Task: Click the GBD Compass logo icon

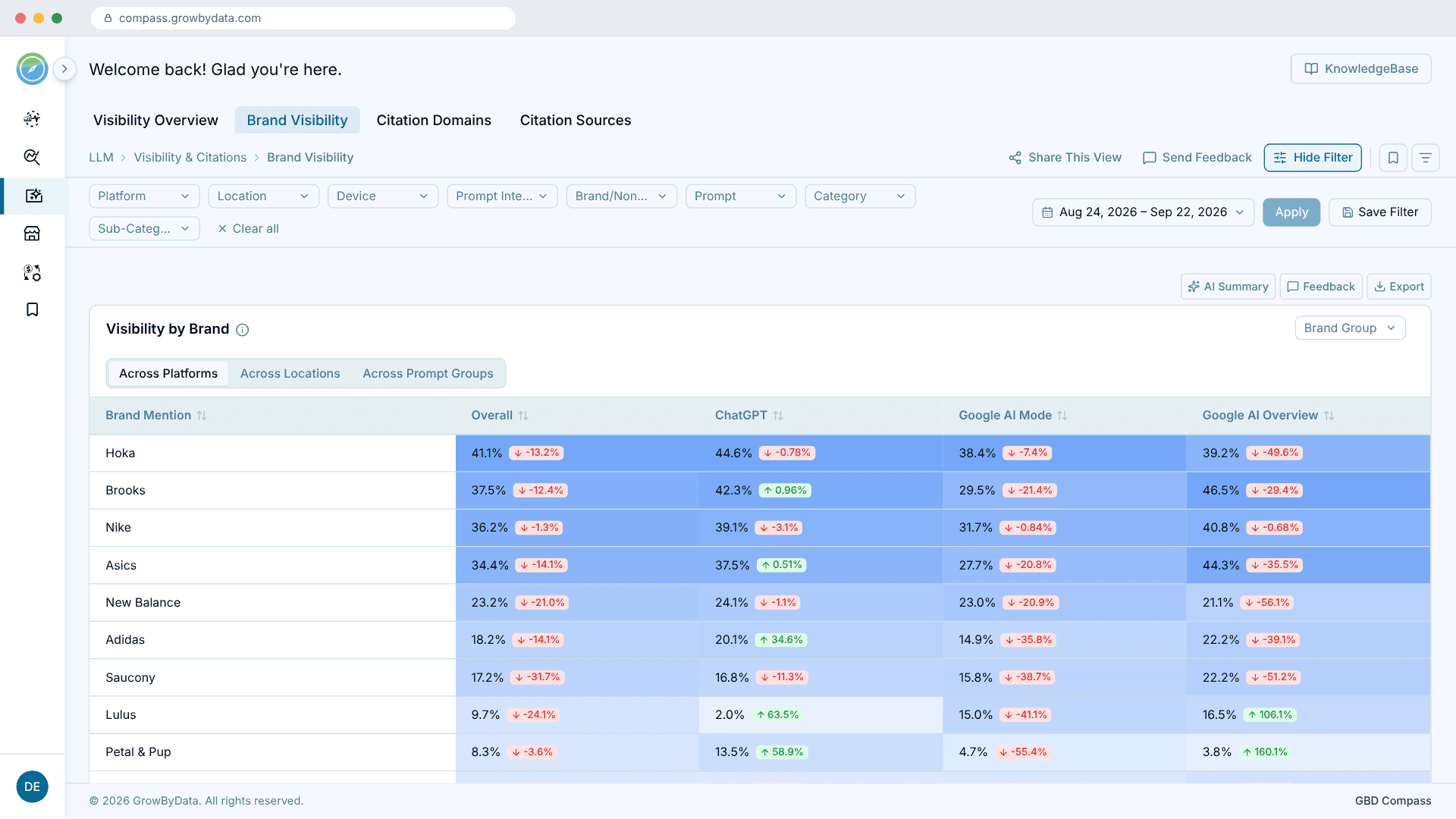Action: pos(32,69)
